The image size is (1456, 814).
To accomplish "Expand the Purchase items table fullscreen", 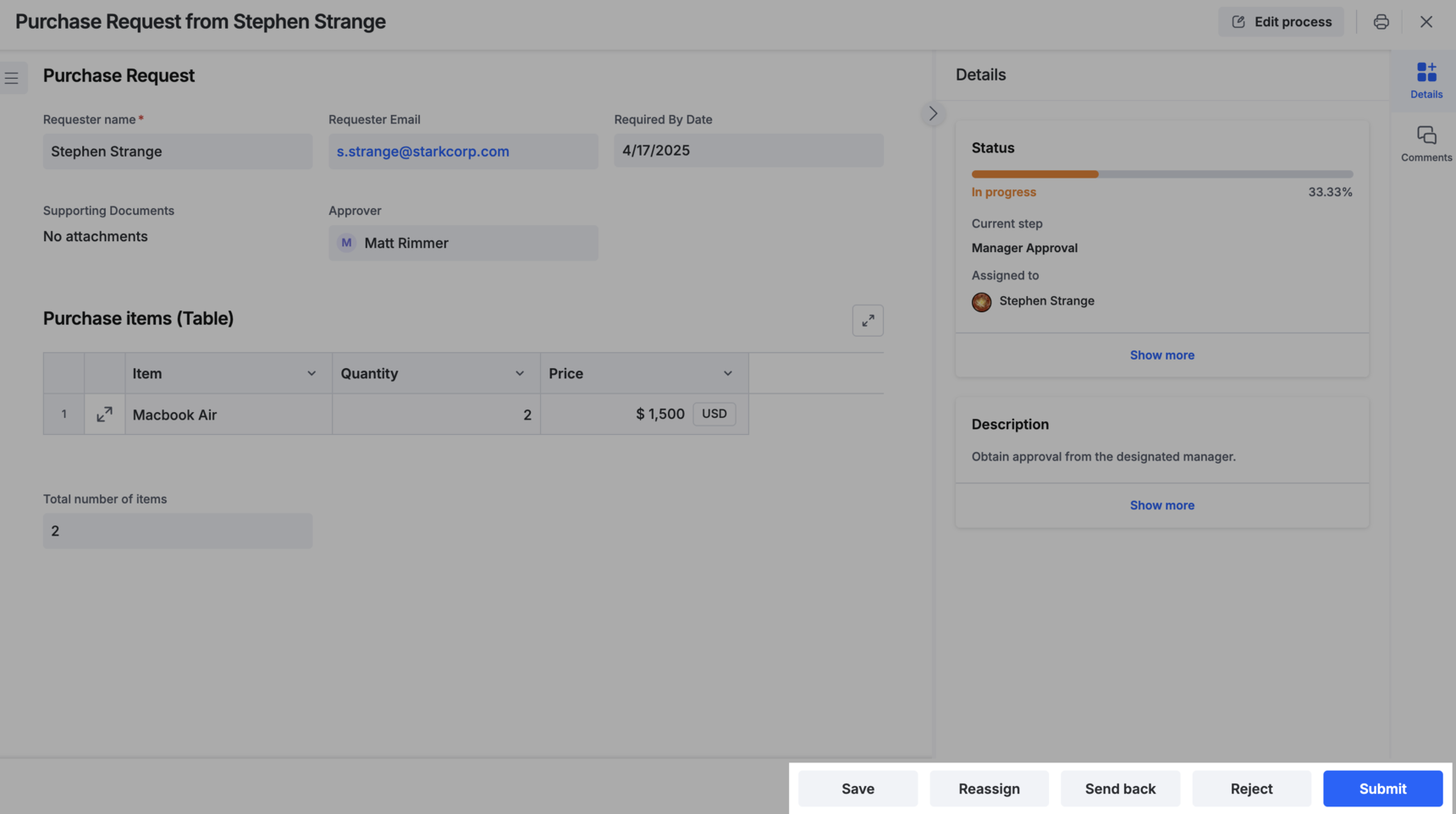I will coord(868,321).
